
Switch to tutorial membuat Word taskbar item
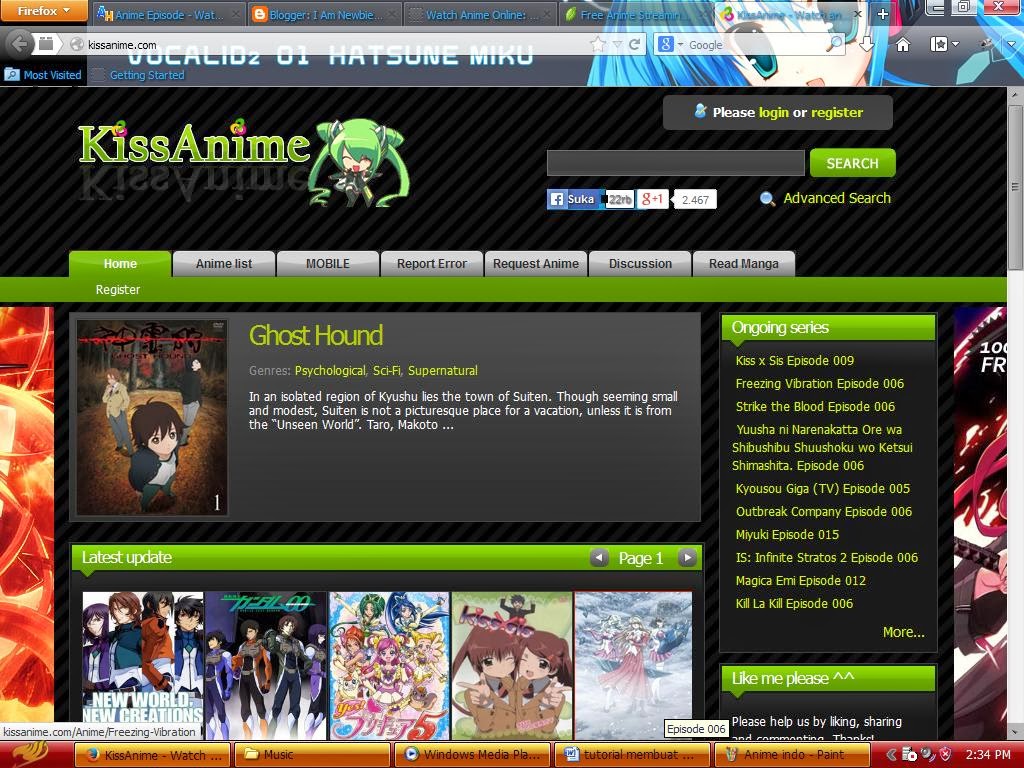[632, 754]
